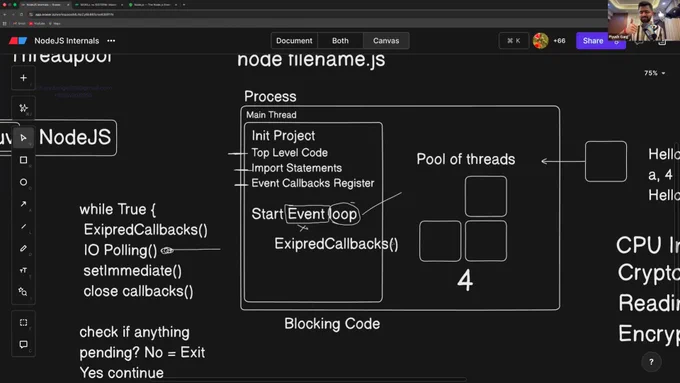Click the 'Process' label
The image size is (680, 383).
click(270, 96)
